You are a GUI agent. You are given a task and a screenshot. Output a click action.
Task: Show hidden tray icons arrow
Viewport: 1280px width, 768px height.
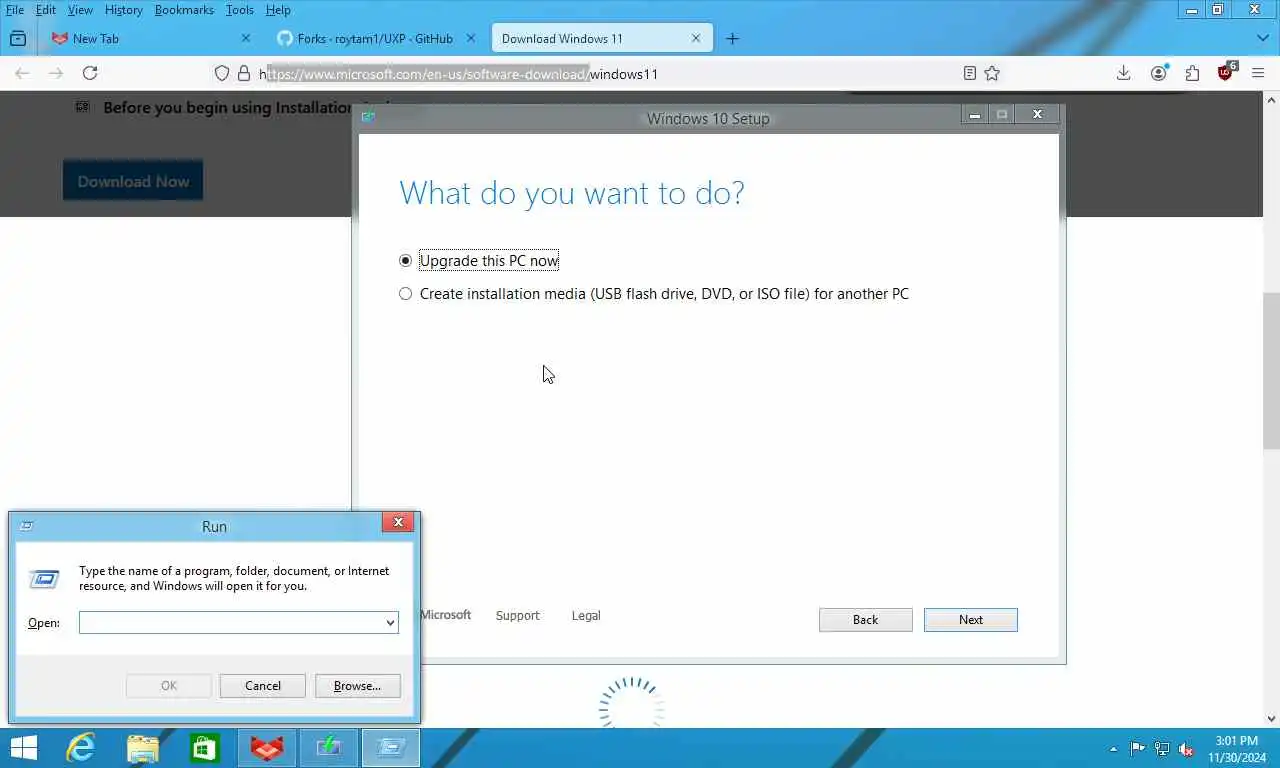(x=1113, y=749)
